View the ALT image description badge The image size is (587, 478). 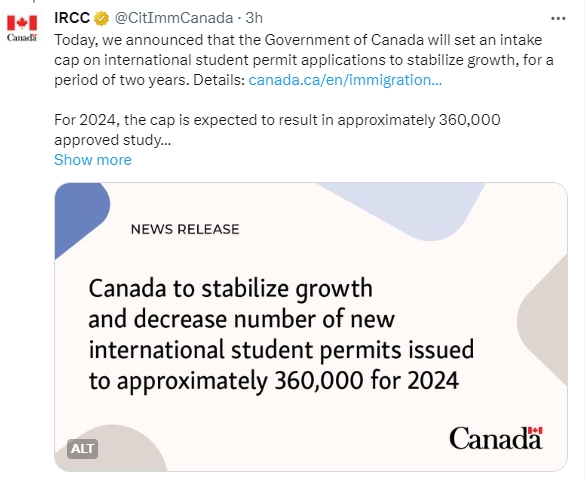pos(82,448)
